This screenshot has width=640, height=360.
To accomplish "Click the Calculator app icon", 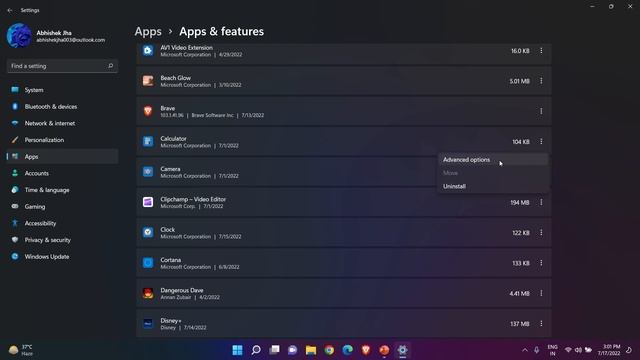I will [148, 142].
